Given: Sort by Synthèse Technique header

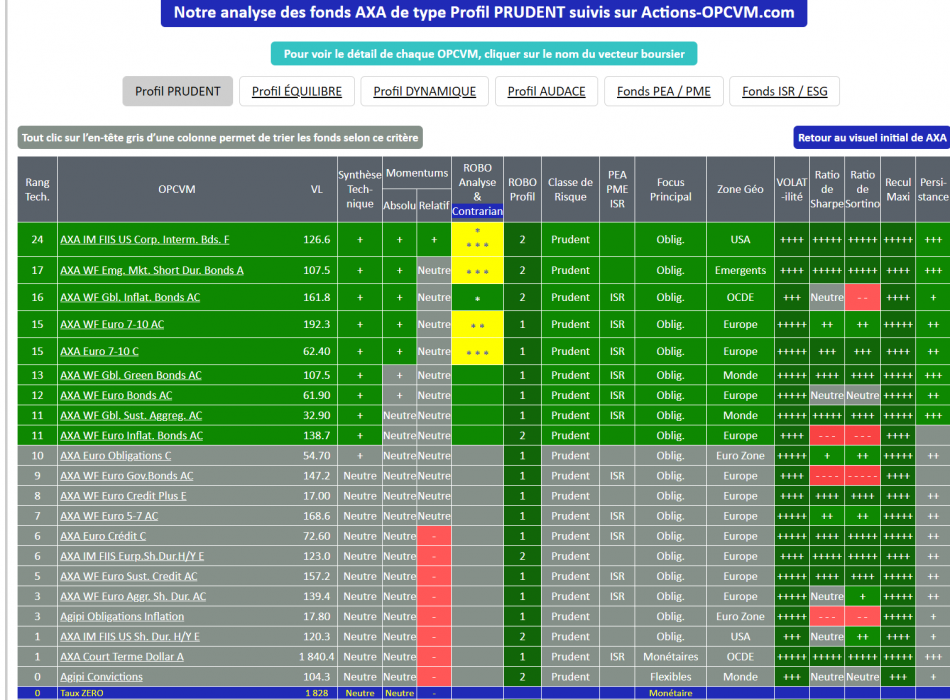Looking at the screenshot, I should 360,189.
